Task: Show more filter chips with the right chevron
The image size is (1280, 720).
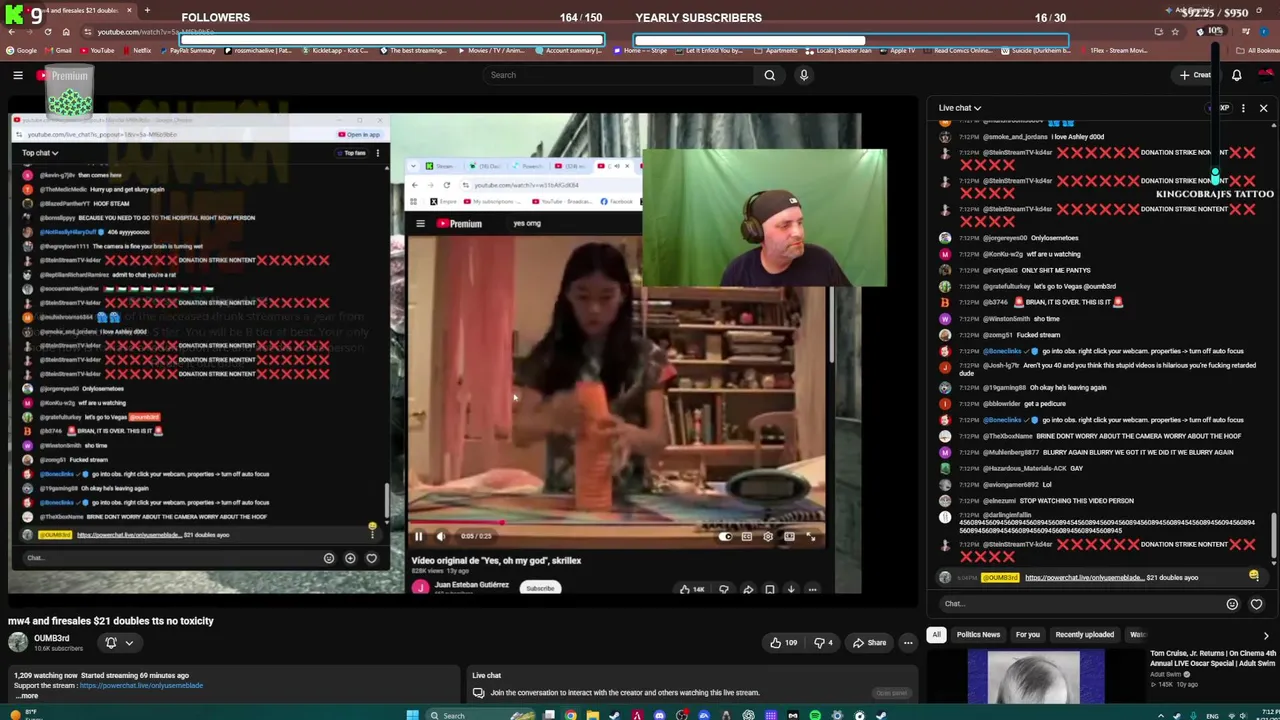Action: tap(1266, 635)
